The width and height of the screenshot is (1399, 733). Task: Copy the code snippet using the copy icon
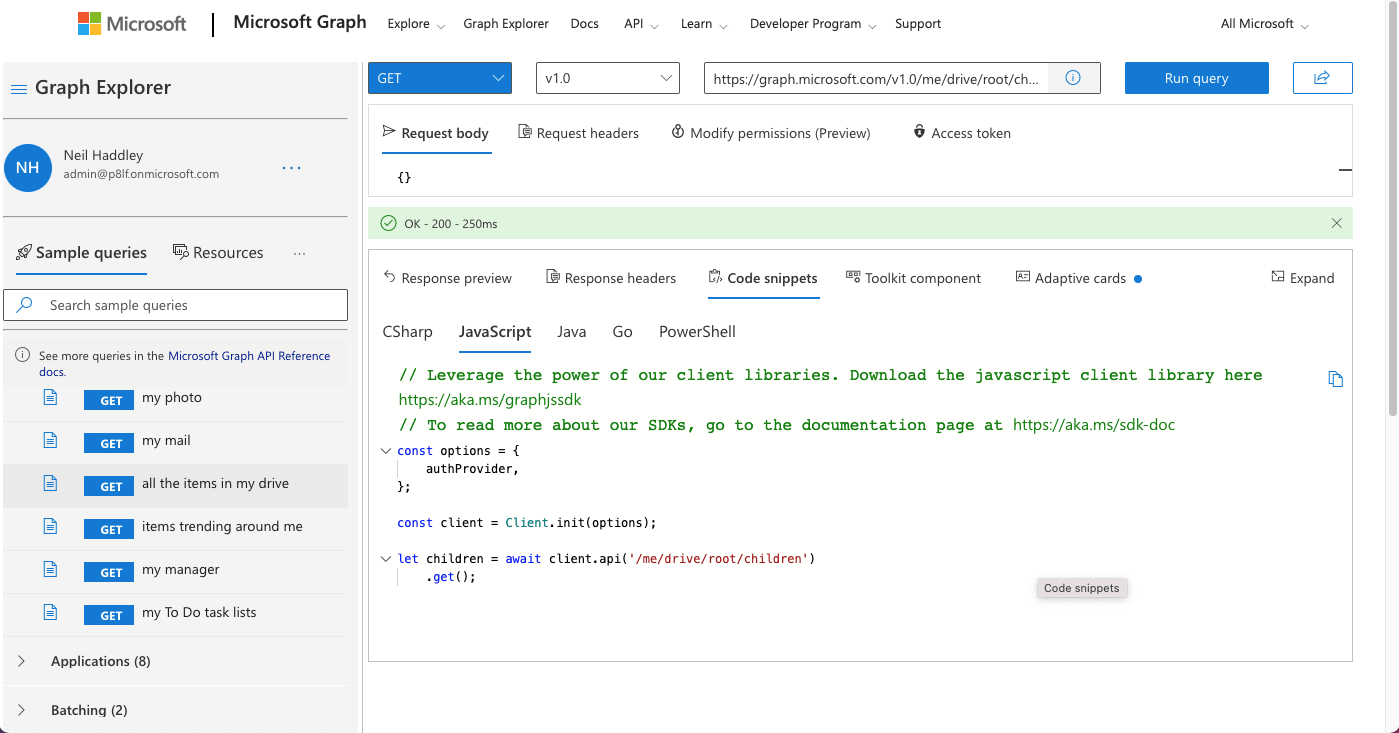[1335, 379]
